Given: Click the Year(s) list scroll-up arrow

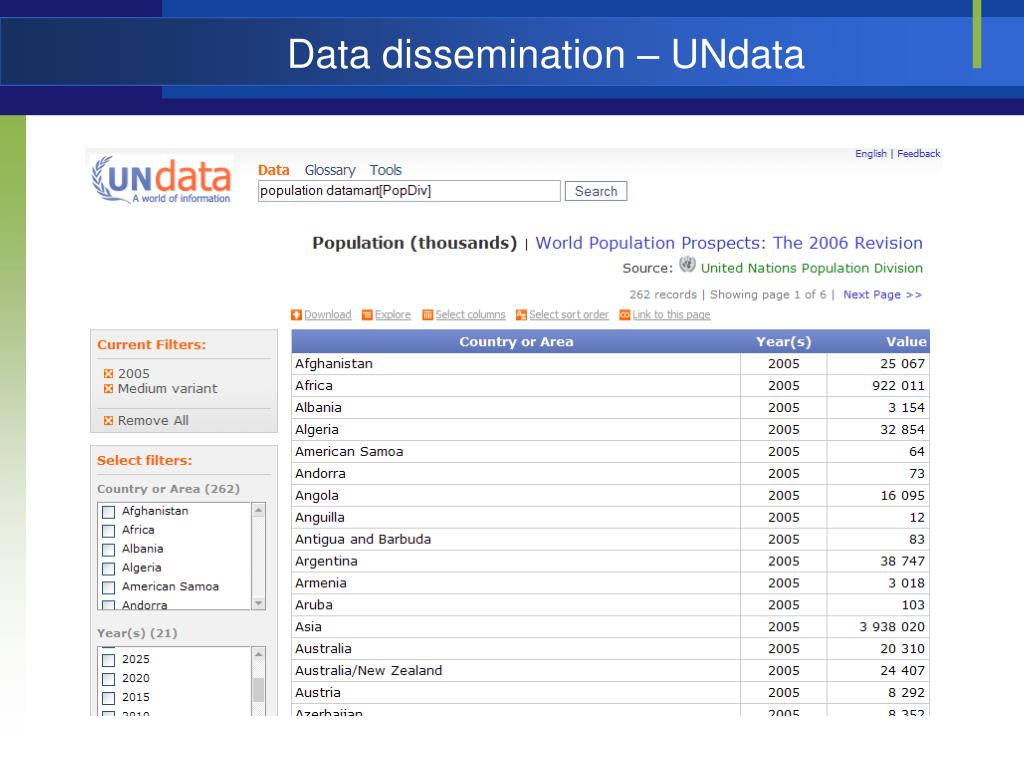Looking at the screenshot, I should tap(259, 654).
